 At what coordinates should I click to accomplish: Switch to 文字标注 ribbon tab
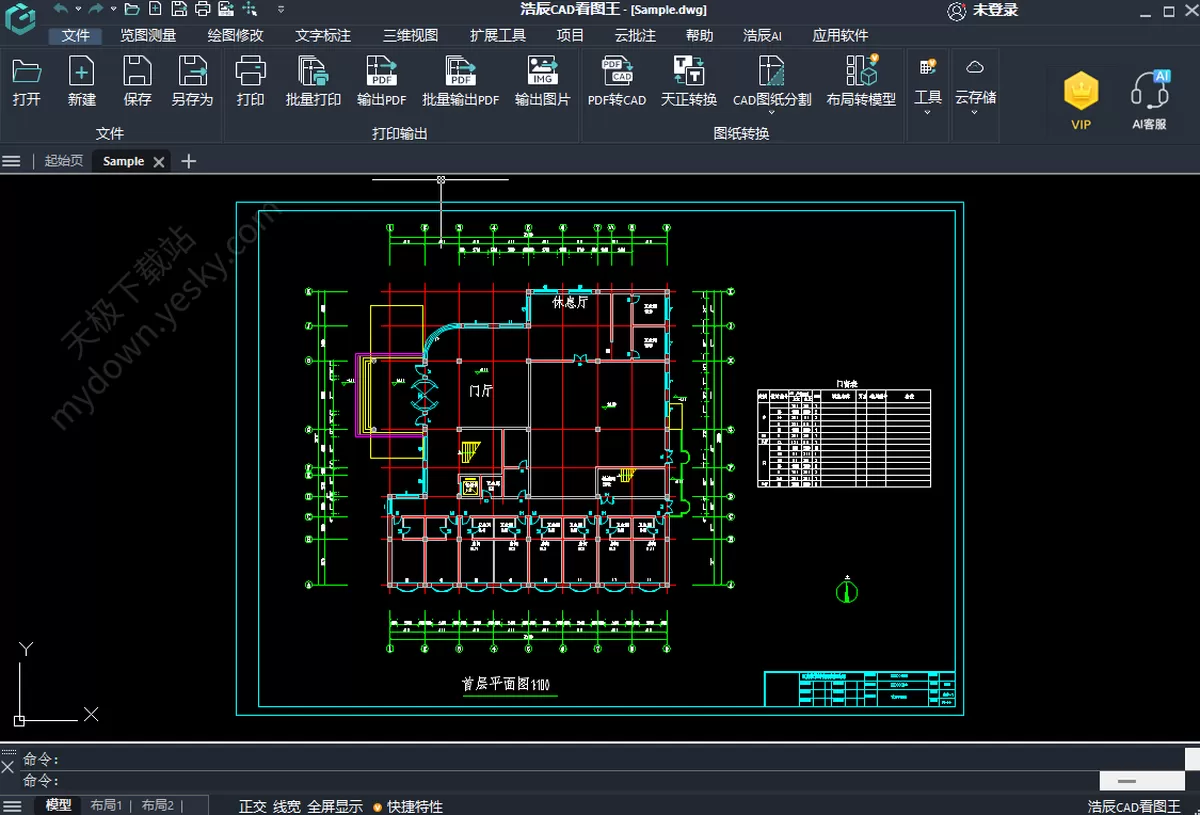(x=323, y=35)
